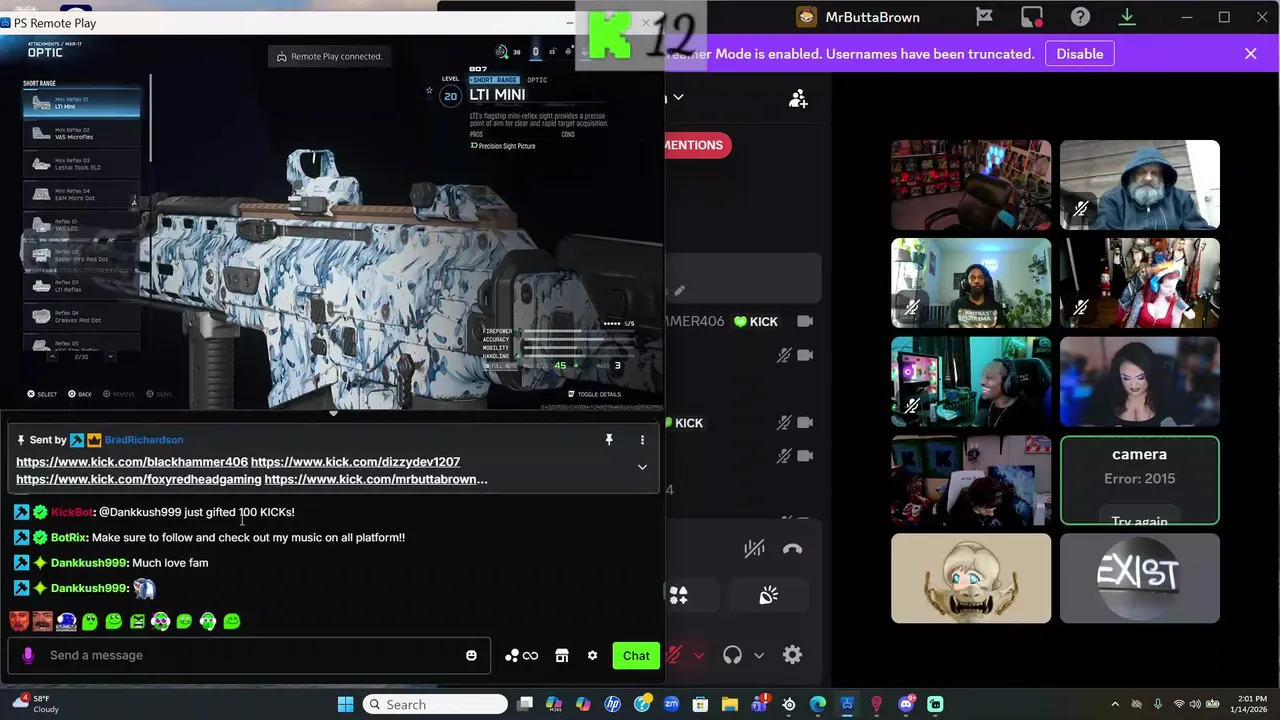
Task: Open the channel points infinity icon
Action: point(522,656)
